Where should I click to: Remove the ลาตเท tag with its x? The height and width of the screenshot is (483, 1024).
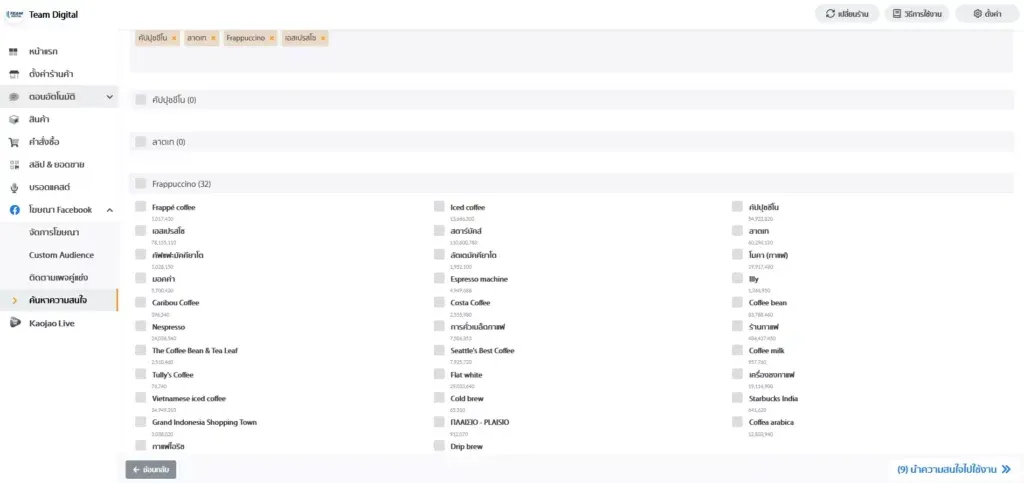(x=214, y=39)
